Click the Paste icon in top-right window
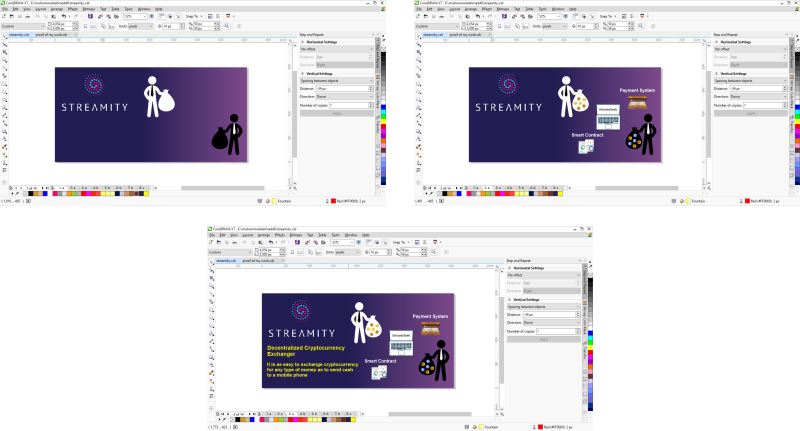 tap(467, 16)
